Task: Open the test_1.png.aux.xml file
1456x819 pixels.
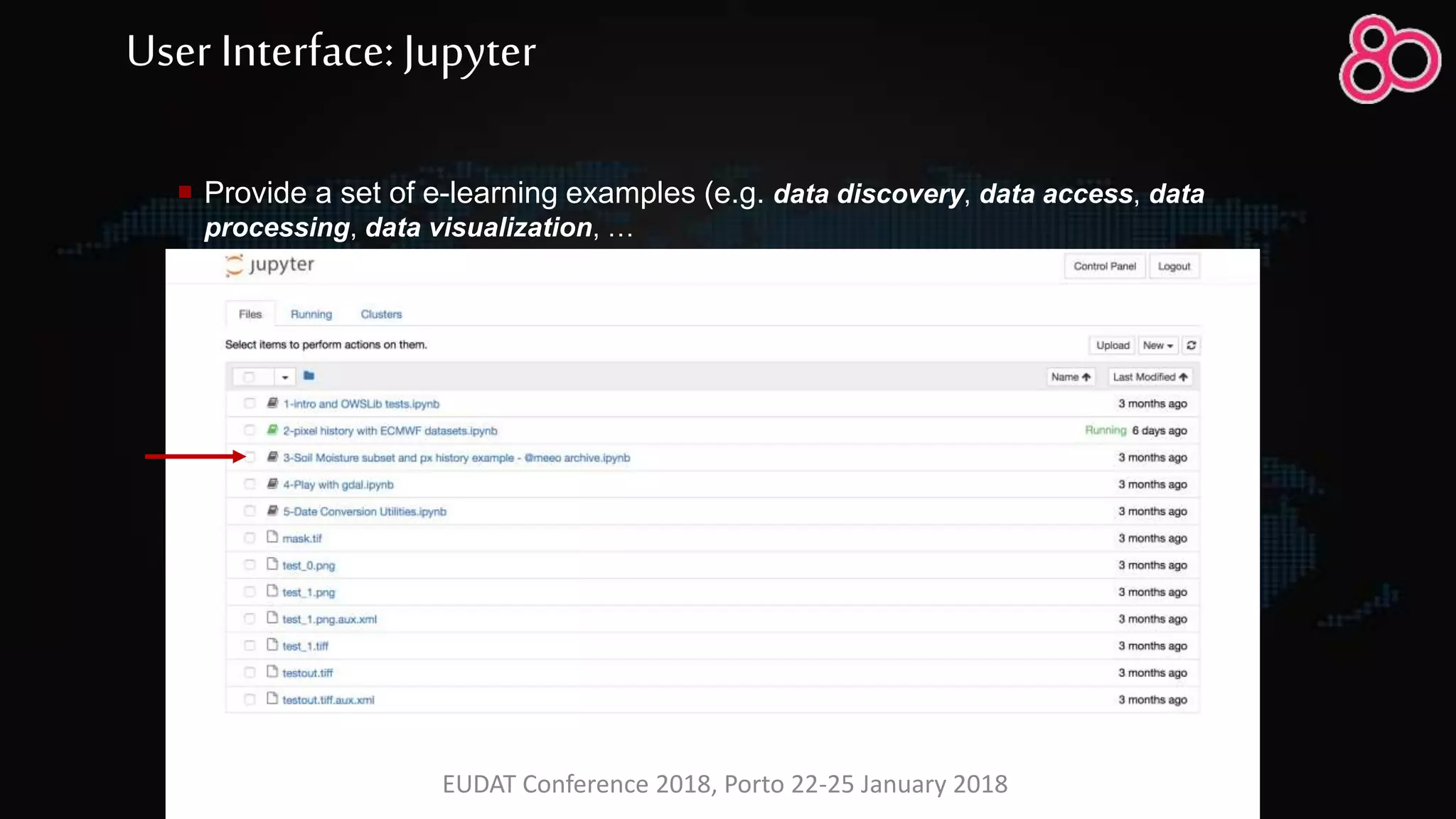Action: point(330,619)
